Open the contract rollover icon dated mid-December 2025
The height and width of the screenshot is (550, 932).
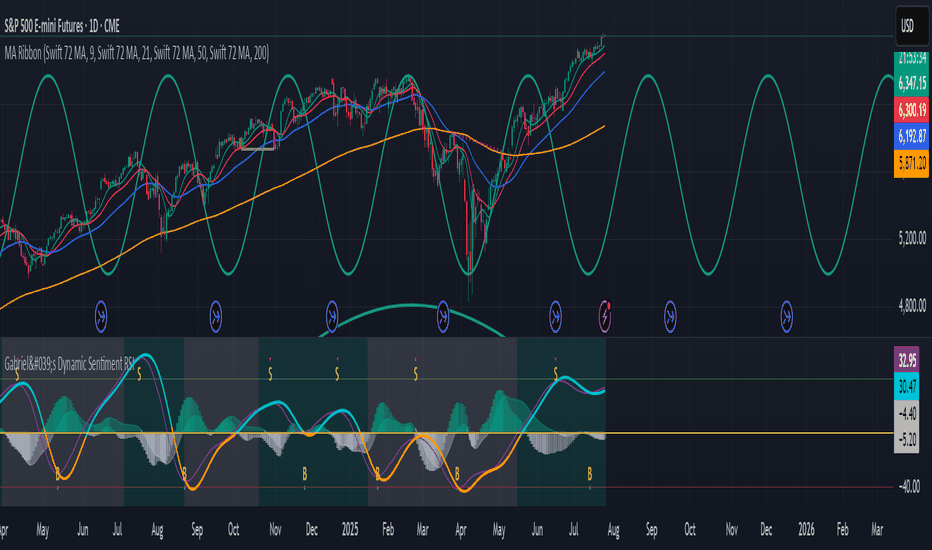786,316
